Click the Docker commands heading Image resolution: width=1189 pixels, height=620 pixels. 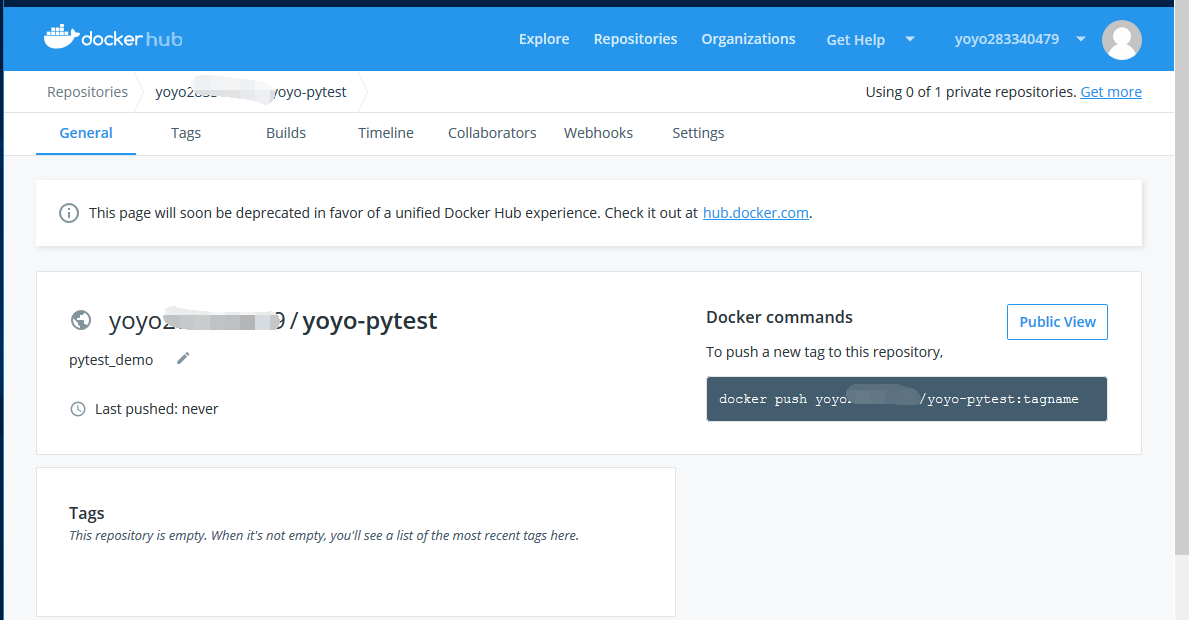pyautogui.click(x=780, y=317)
